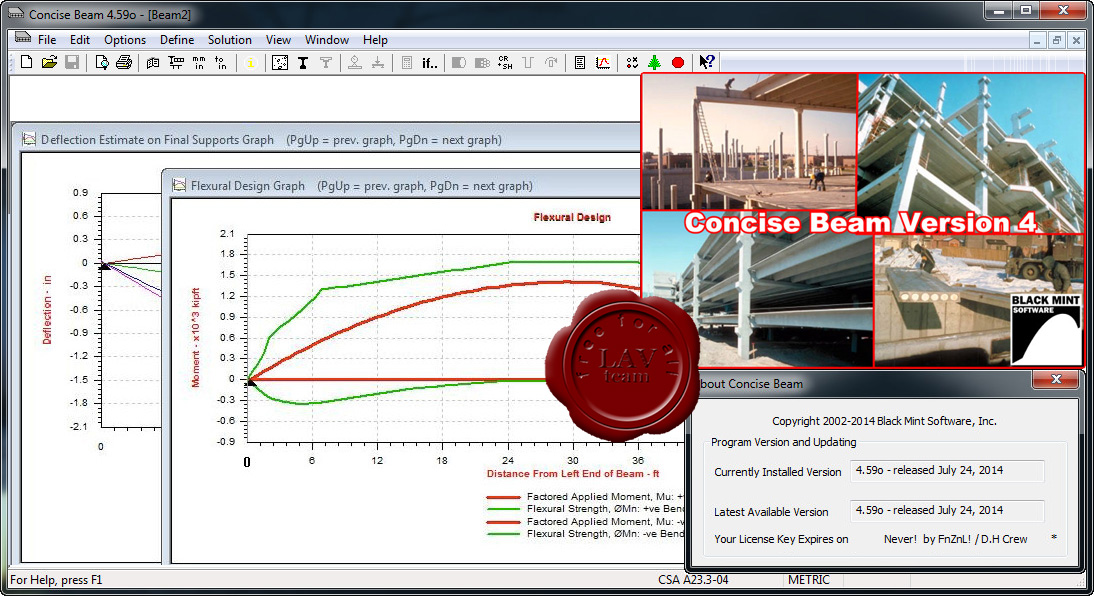Click the 'For Help, press F1' status text

click(x=56, y=580)
